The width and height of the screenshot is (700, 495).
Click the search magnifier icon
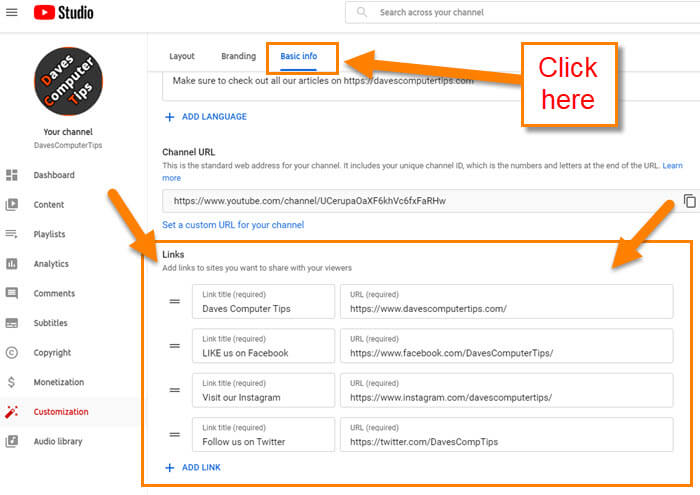362,12
